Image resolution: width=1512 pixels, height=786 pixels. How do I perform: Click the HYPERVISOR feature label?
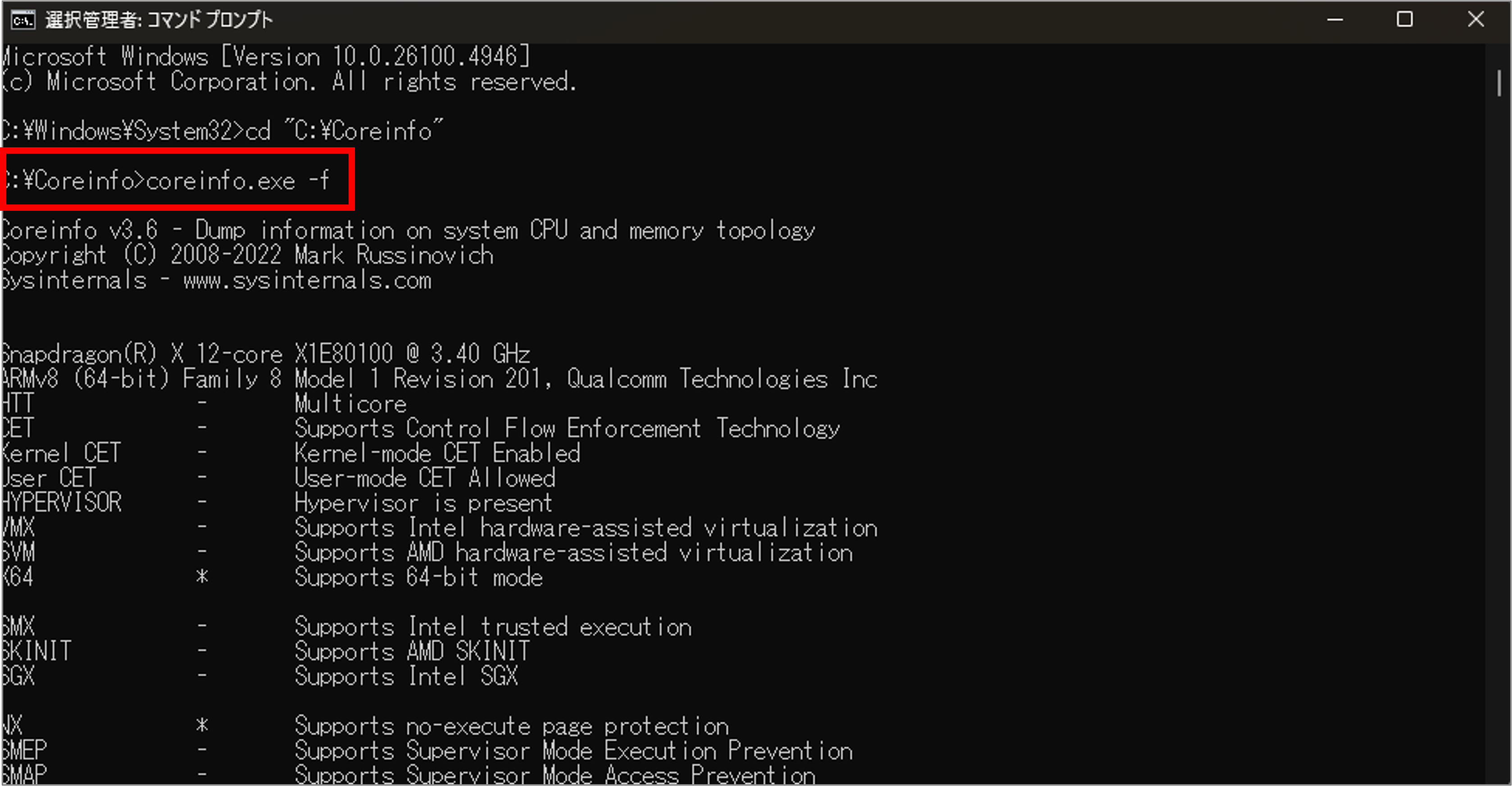[61, 503]
